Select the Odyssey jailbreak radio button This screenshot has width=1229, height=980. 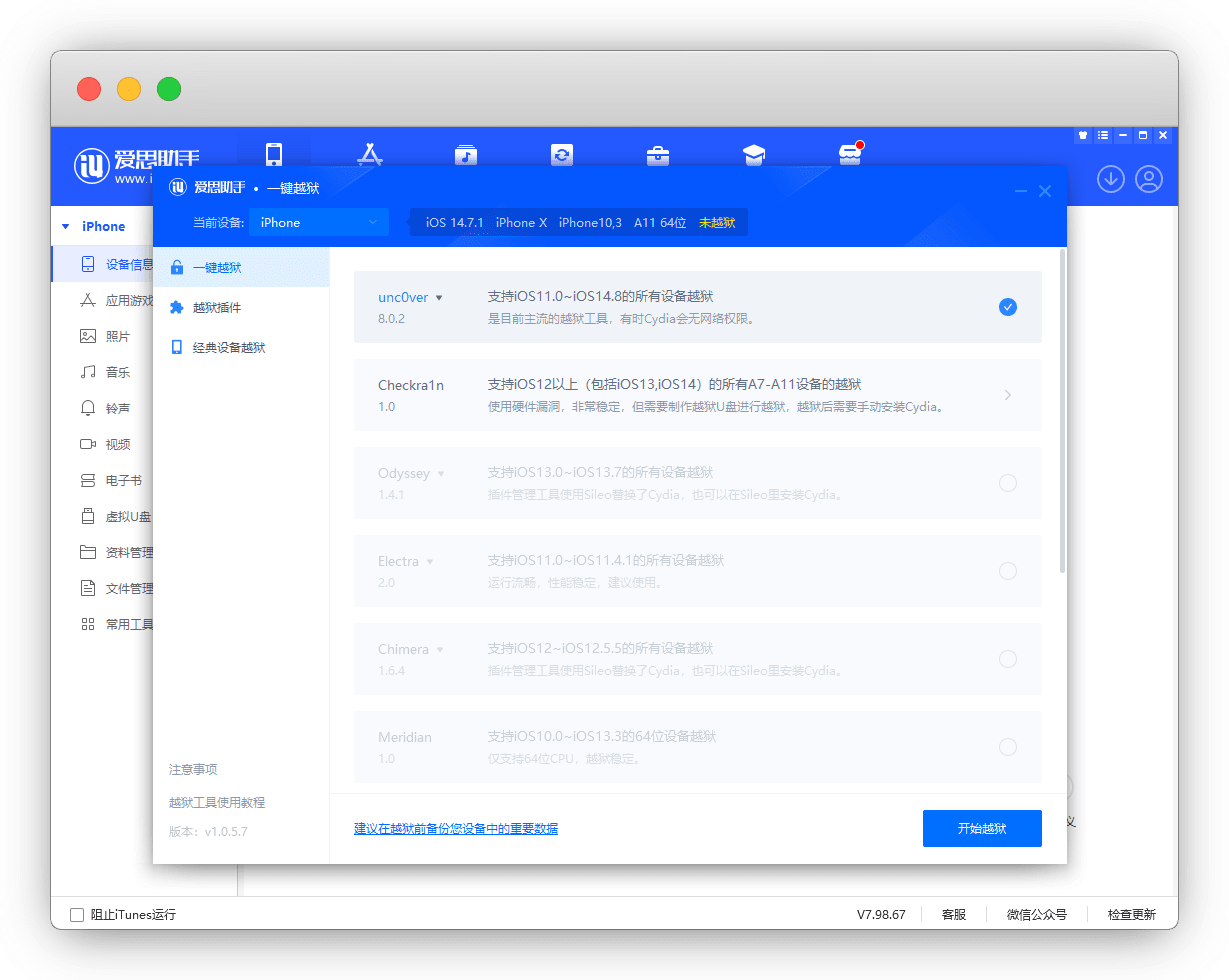(1007, 483)
